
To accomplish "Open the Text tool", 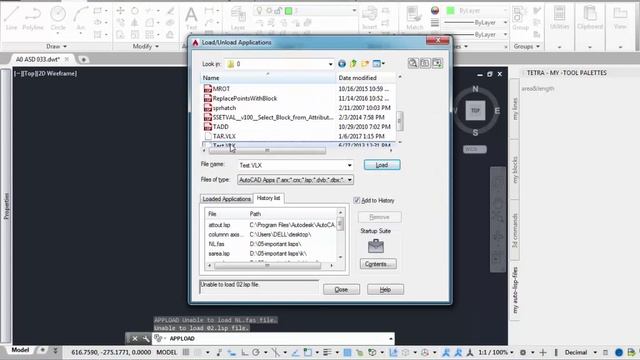I will click(191, 18).
